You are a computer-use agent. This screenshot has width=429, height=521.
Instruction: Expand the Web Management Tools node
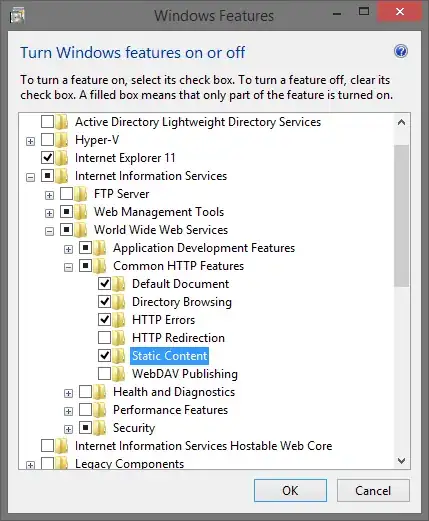[x=49, y=213]
